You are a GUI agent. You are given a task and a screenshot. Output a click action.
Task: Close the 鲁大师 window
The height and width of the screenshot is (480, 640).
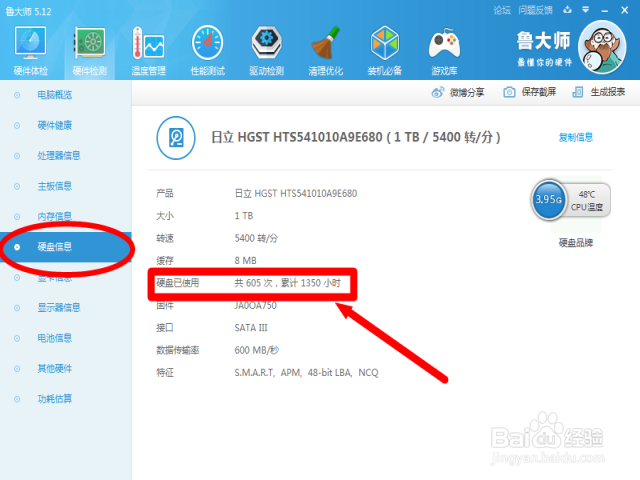pos(624,10)
